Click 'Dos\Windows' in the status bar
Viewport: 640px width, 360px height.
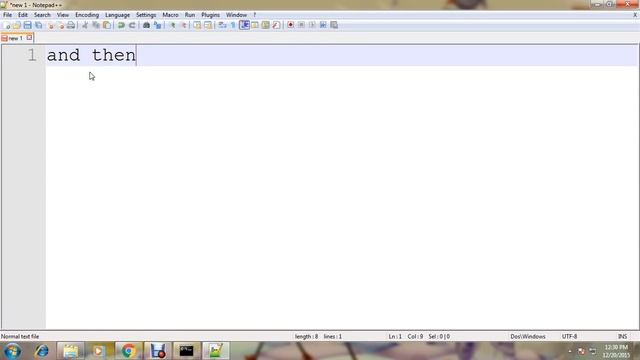tap(527, 336)
